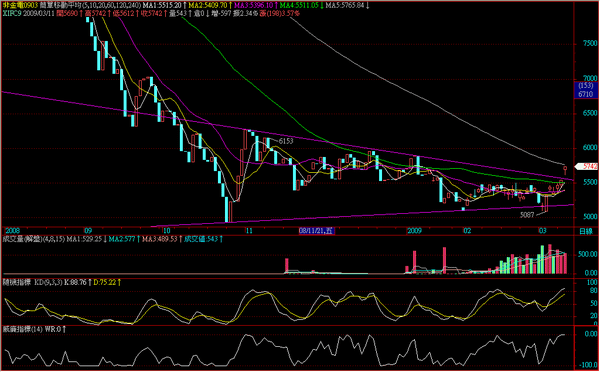Click the 5087 low annotation

tap(527, 215)
